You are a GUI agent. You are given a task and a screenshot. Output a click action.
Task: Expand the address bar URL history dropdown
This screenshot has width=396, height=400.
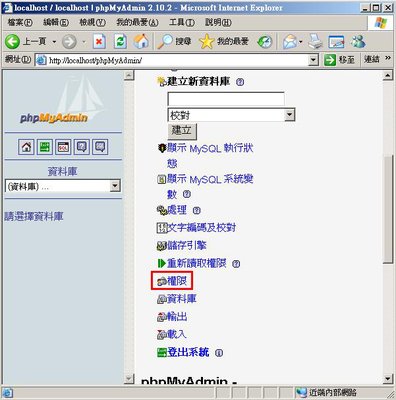click(313, 60)
